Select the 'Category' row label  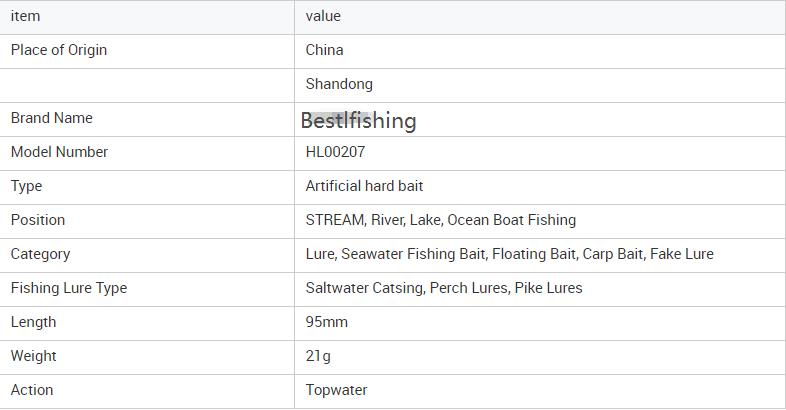pos(40,254)
